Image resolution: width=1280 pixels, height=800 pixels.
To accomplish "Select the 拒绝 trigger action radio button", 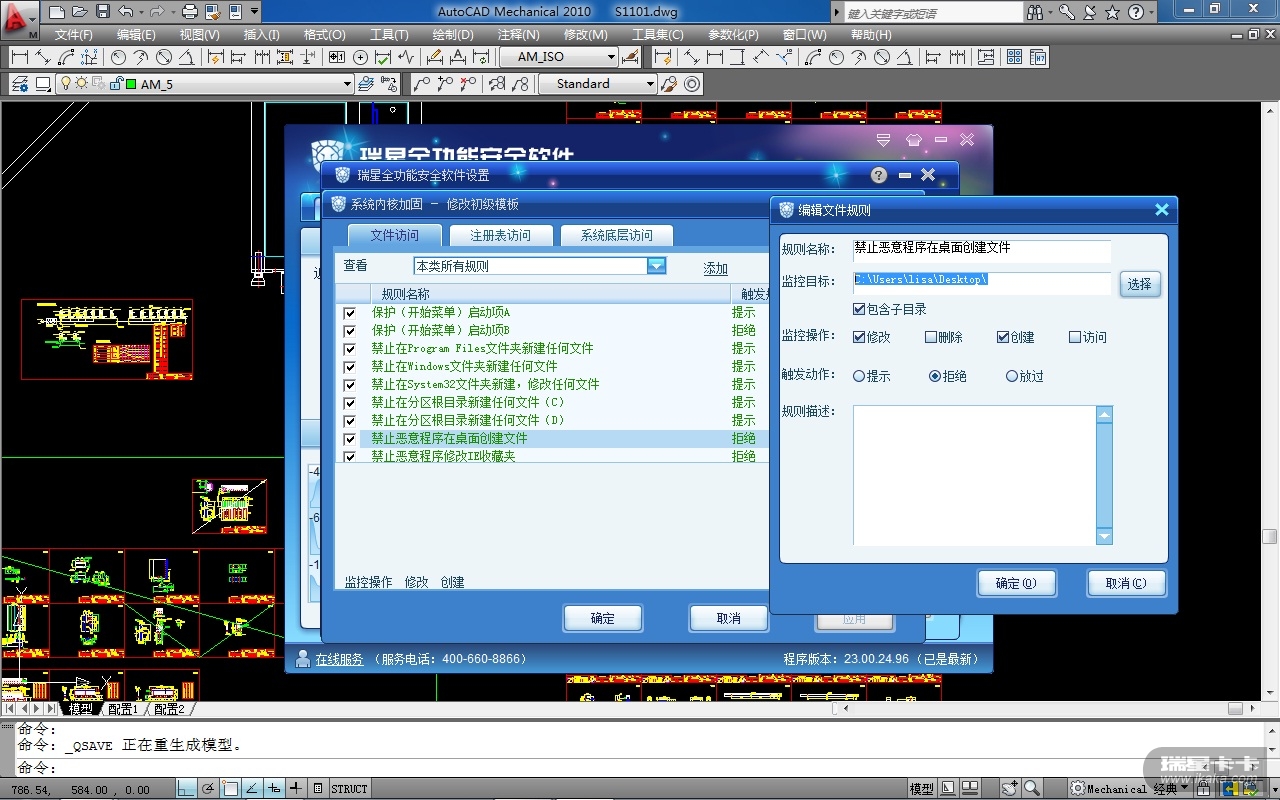I will [x=935, y=376].
